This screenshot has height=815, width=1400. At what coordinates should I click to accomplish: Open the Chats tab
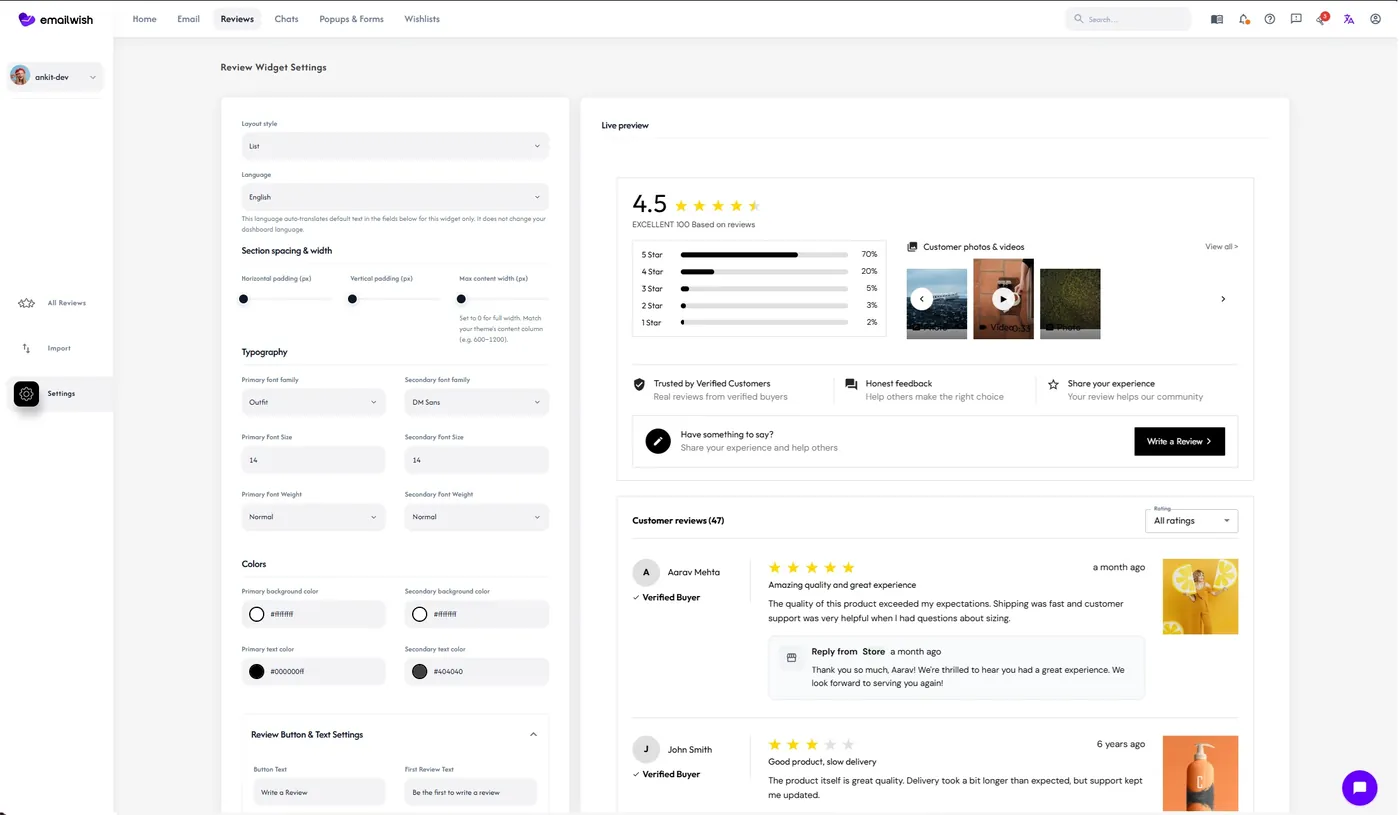tap(287, 19)
